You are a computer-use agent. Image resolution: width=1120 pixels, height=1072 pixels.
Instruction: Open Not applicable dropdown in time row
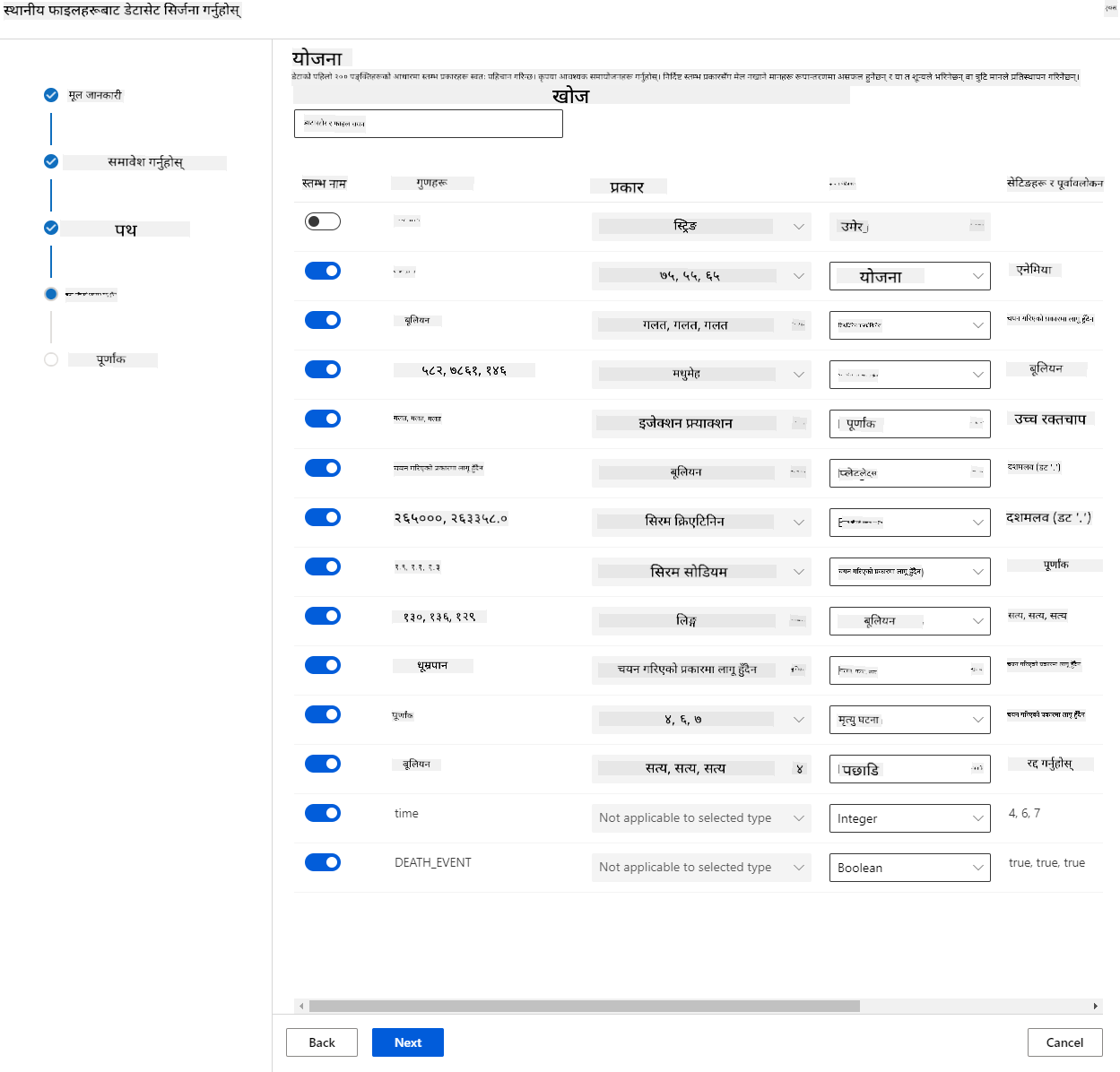[701, 818]
